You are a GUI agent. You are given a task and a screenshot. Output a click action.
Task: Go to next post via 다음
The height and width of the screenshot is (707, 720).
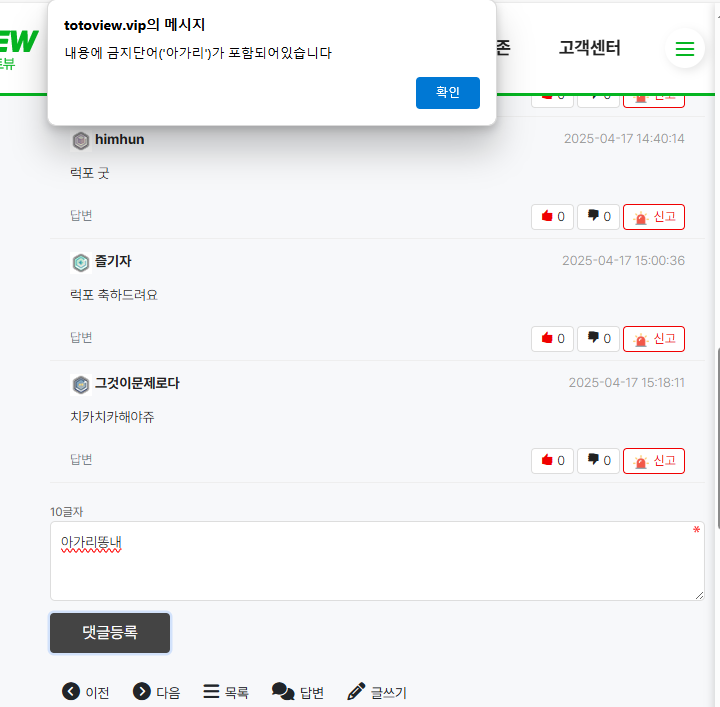point(157,692)
